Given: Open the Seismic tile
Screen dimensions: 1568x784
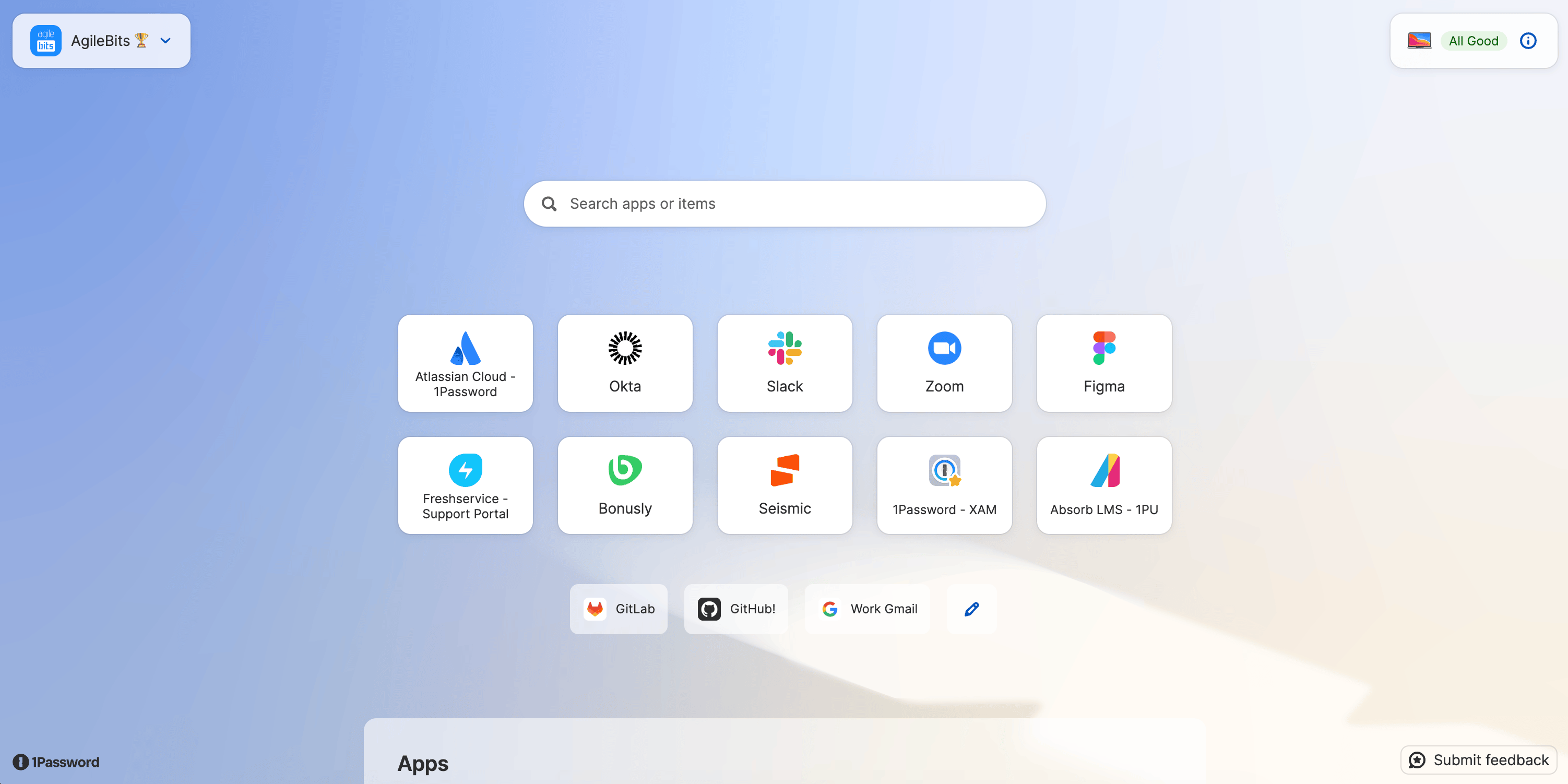Looking at the screenshot, I should [x=784, y=485].
